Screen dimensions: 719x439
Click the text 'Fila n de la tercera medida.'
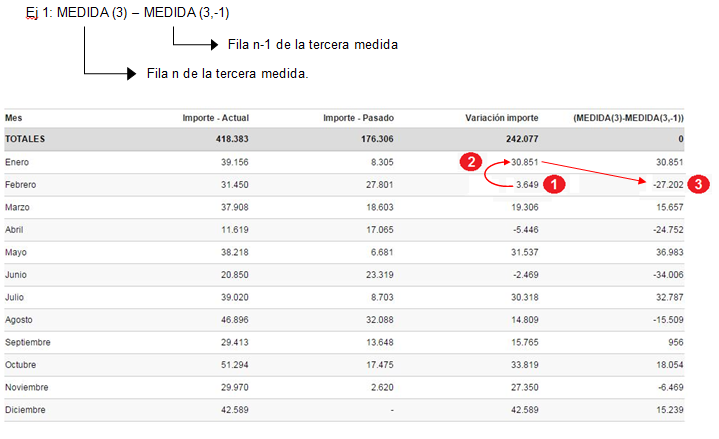click(227, 74)
